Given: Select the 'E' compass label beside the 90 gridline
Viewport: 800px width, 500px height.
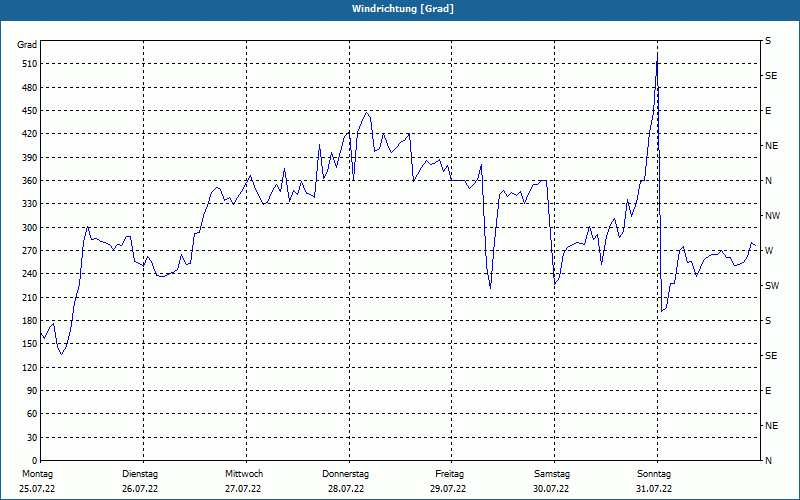Looking at the screenshot, I should tap(768, 391).
